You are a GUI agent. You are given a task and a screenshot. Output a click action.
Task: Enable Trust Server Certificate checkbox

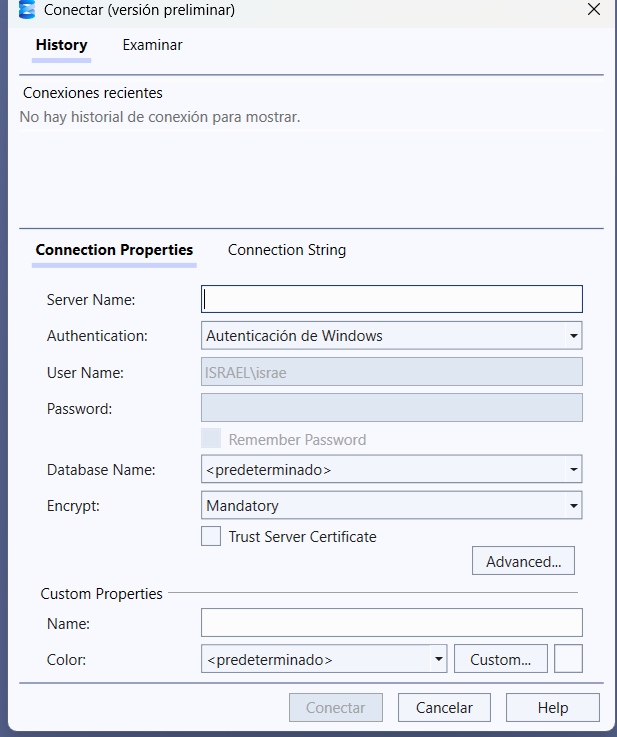tap(211, 537)
